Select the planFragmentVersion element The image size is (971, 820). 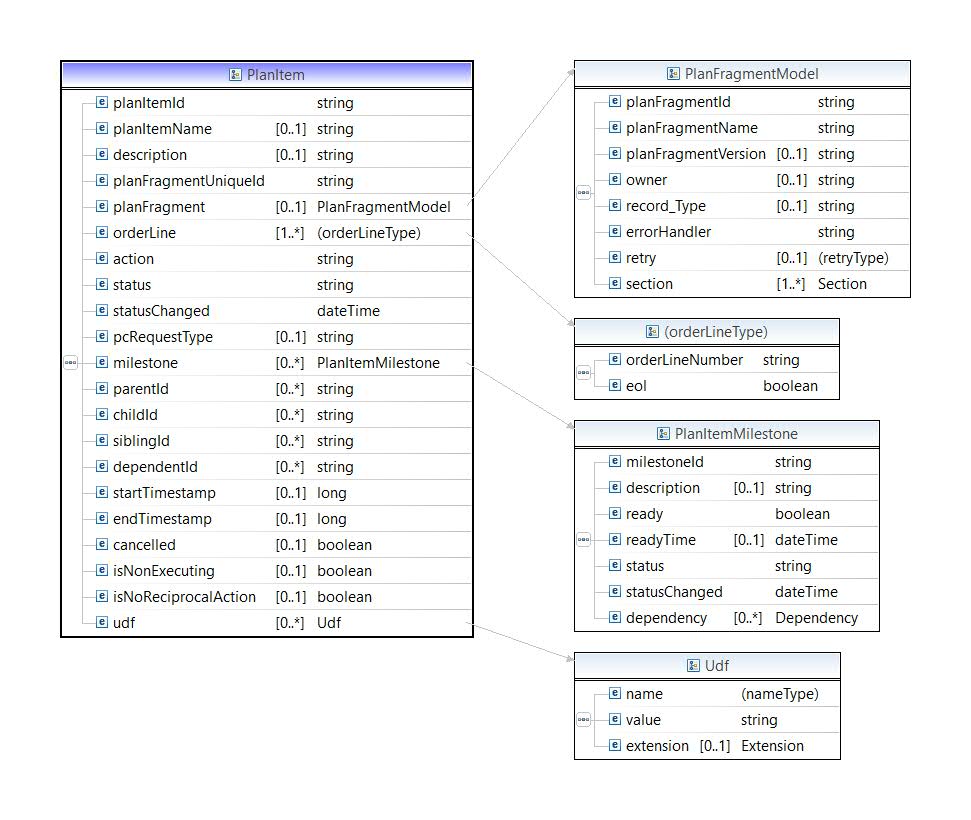click(x=695, y=154)
